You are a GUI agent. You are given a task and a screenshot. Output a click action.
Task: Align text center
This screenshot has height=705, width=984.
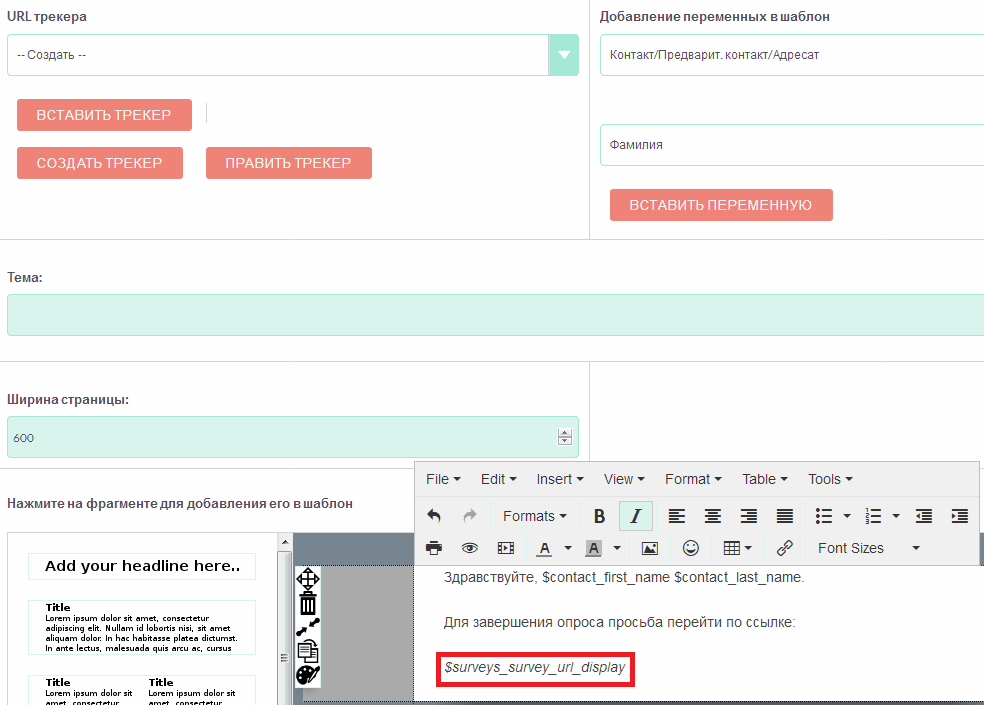(712, 516)
